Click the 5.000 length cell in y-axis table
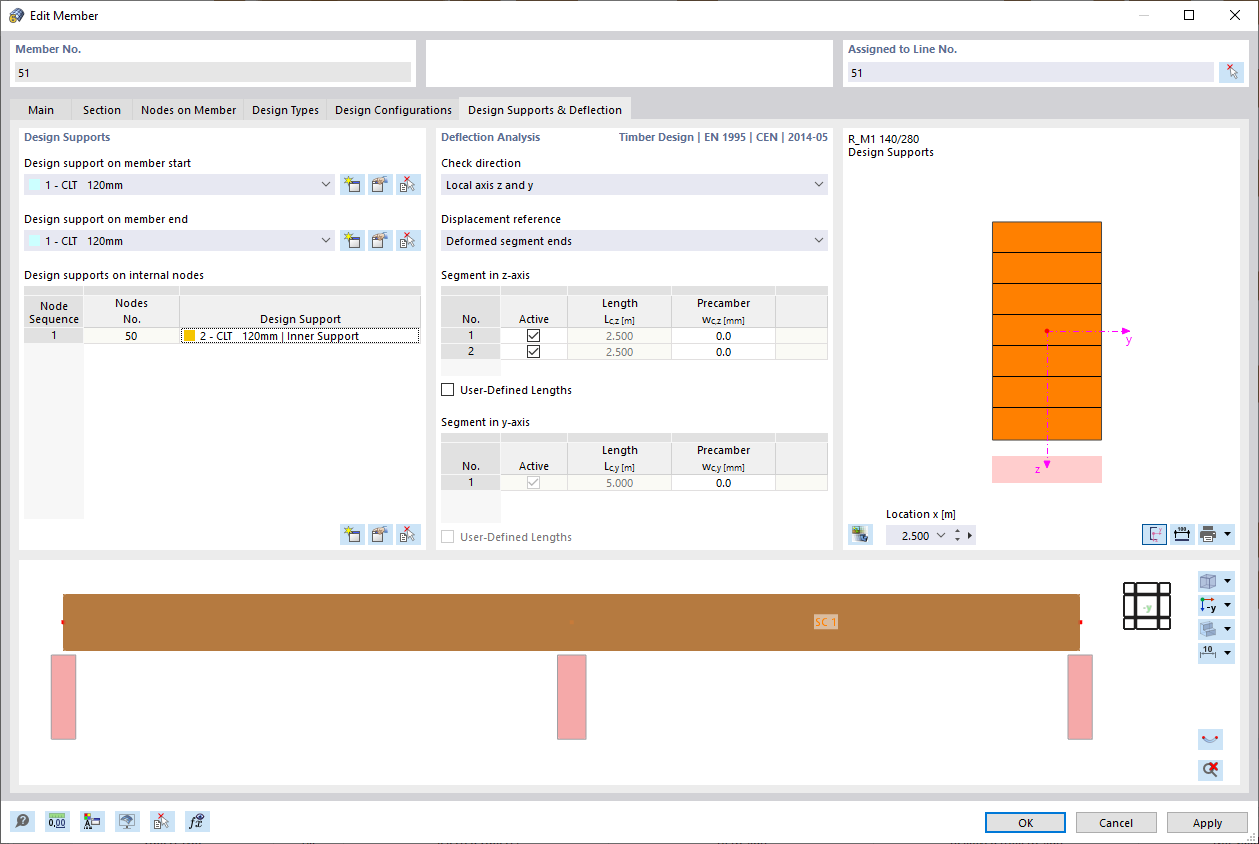Screen dimensions: 1259x844 click(x=619, y=483)
